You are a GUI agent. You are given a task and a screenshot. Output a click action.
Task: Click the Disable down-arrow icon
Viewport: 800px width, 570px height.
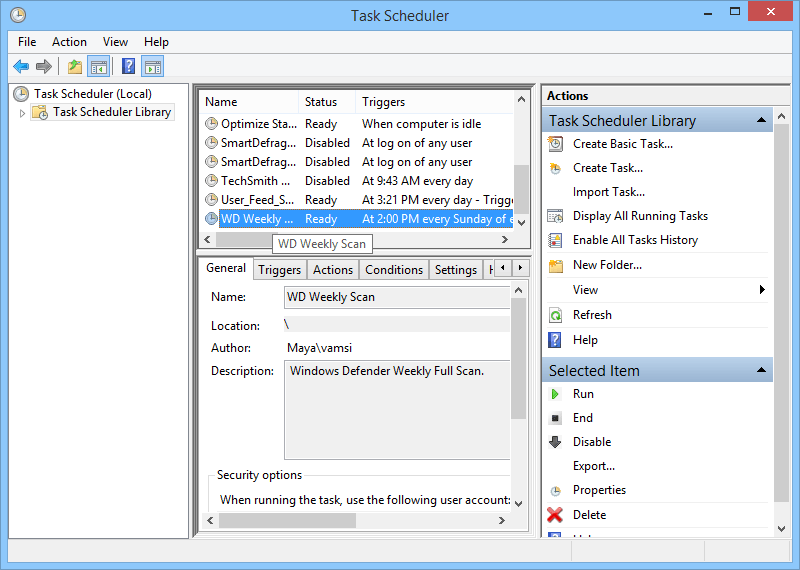pyautogui.click(x=555, y=442)
